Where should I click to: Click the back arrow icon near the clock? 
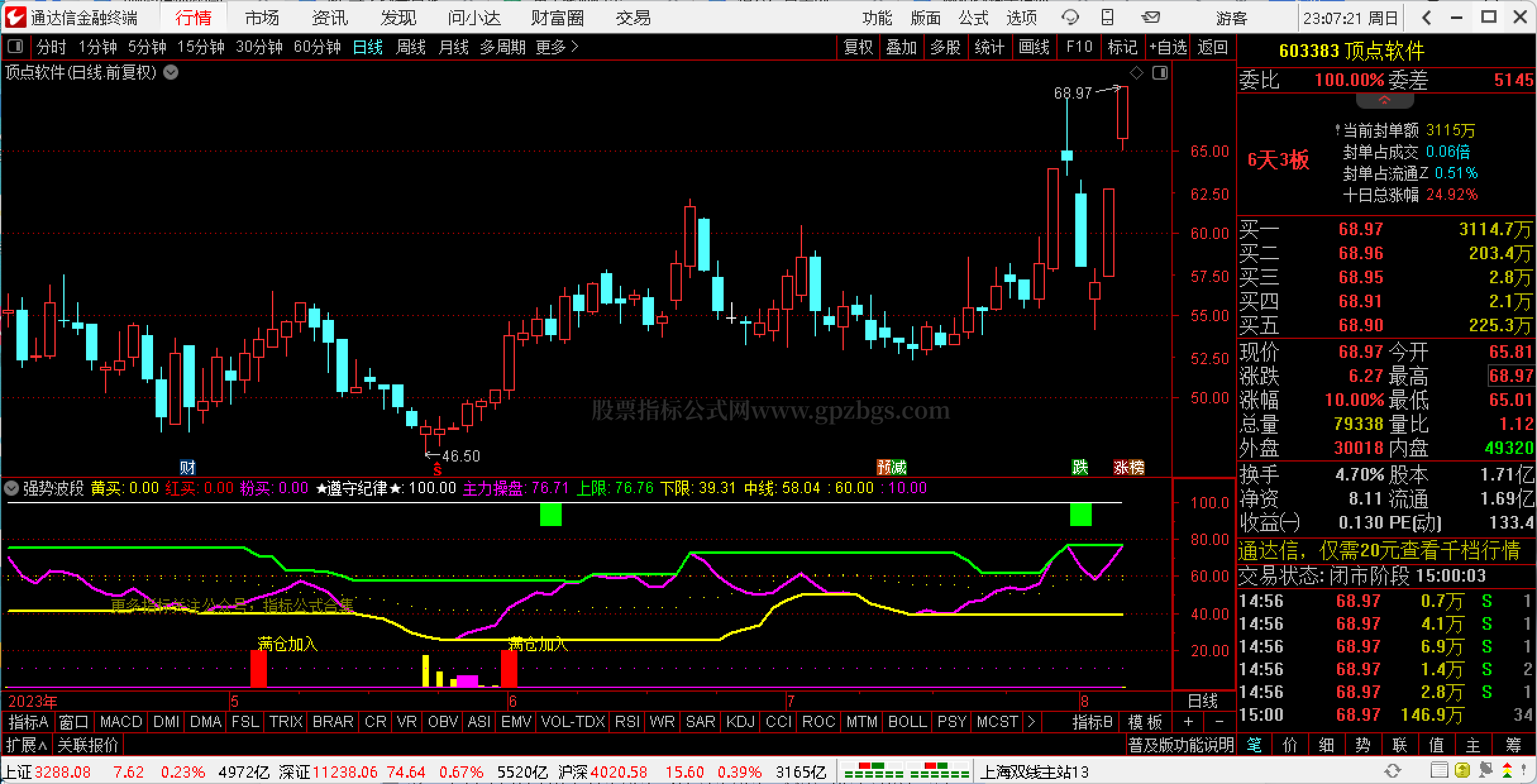click(1426, 18)
